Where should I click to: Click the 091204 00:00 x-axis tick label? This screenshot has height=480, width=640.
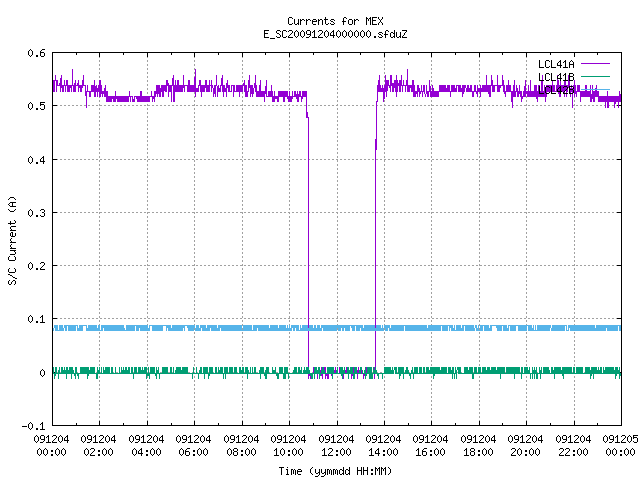51,446
